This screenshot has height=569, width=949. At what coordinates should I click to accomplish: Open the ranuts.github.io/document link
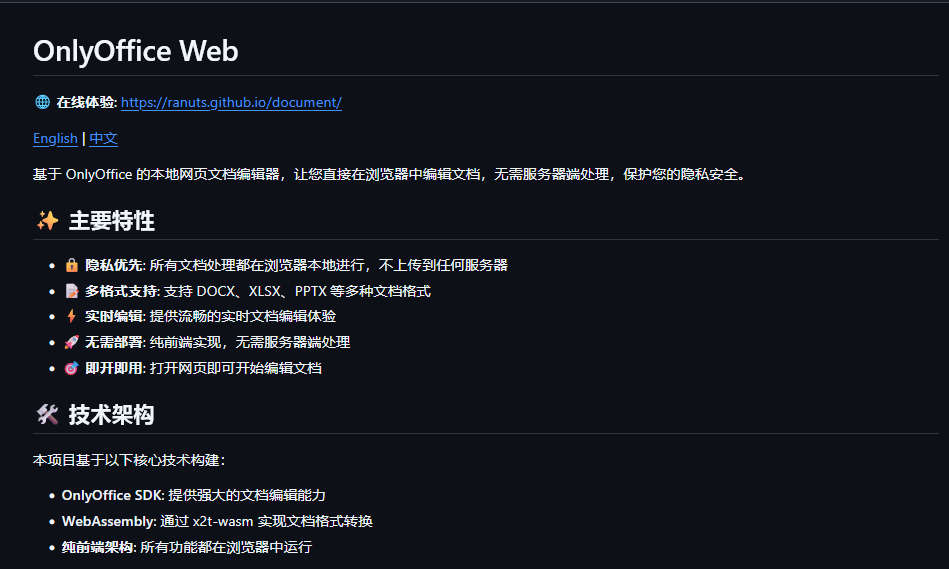click(x=231, y=102)
